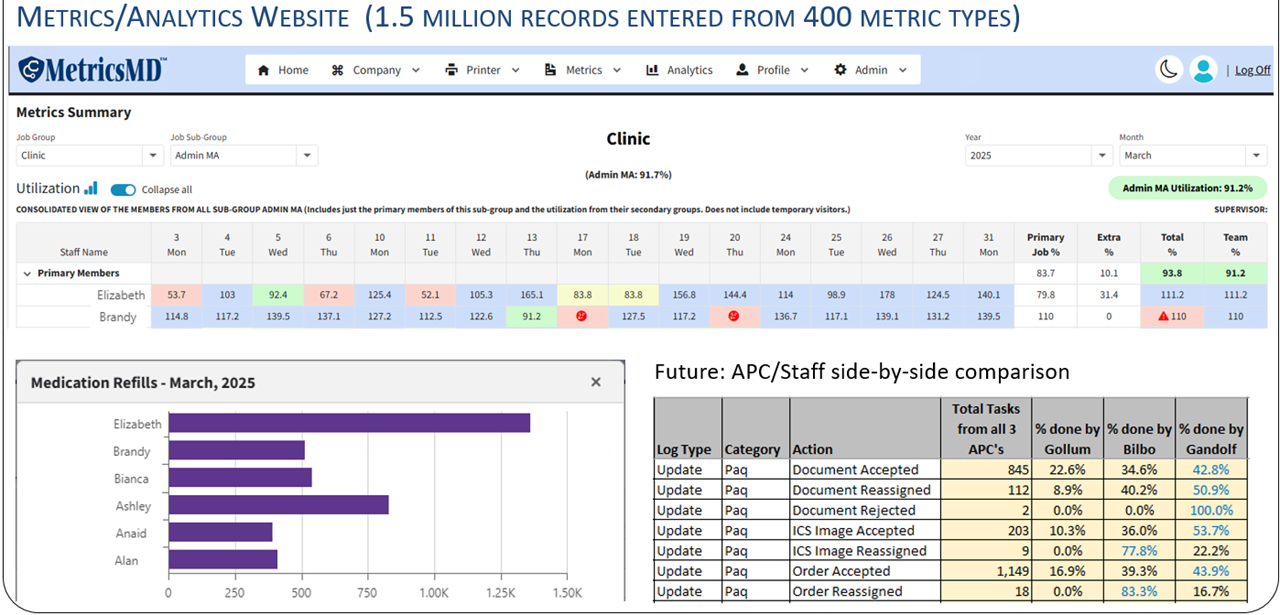
Task: Click the Log Off link
Action: click(x=1252, y=70)
